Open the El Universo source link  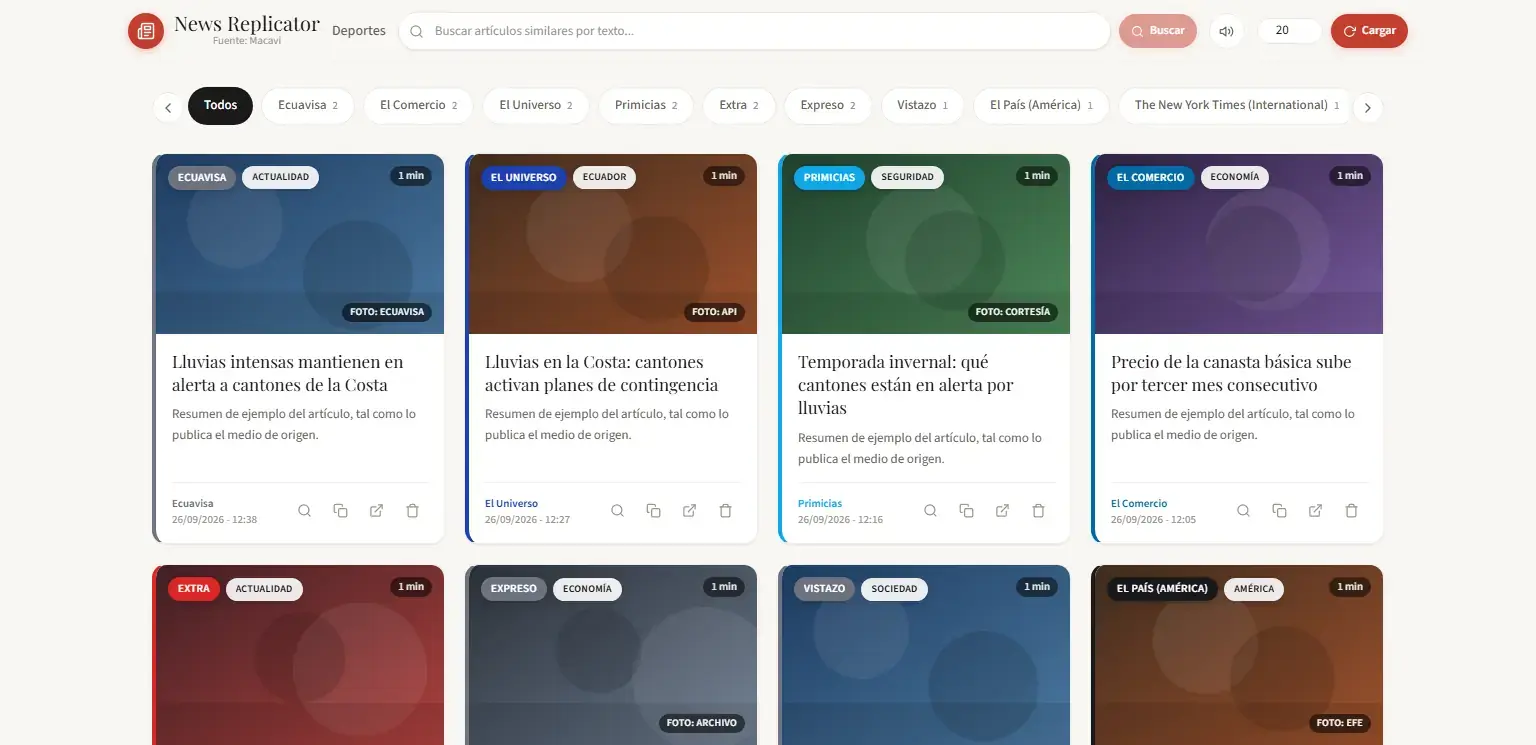(511, 504)
